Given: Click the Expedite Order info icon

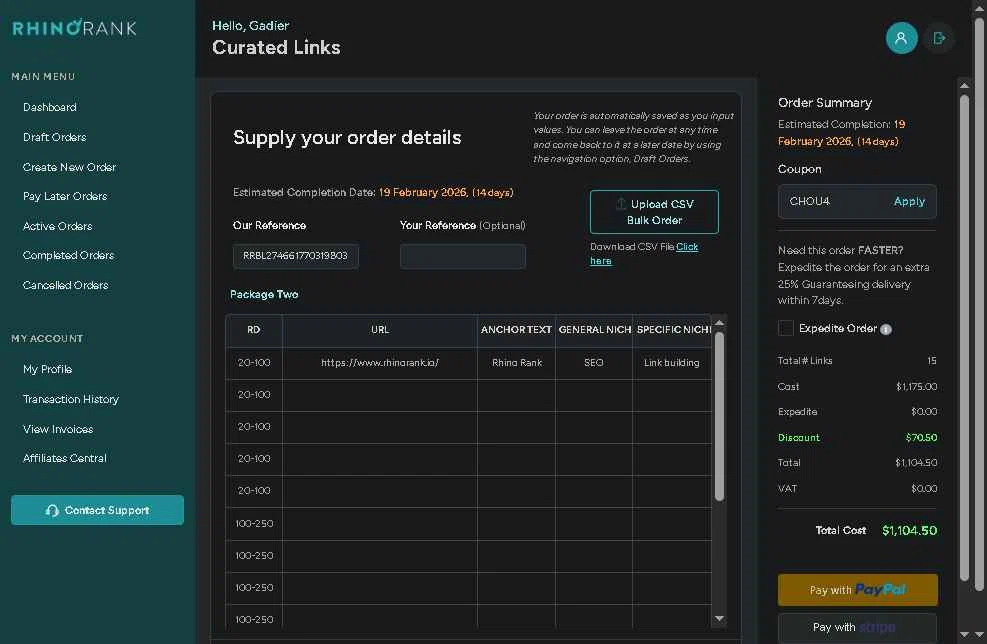Looking at the screenshot, I should click(x=886, y=329).
